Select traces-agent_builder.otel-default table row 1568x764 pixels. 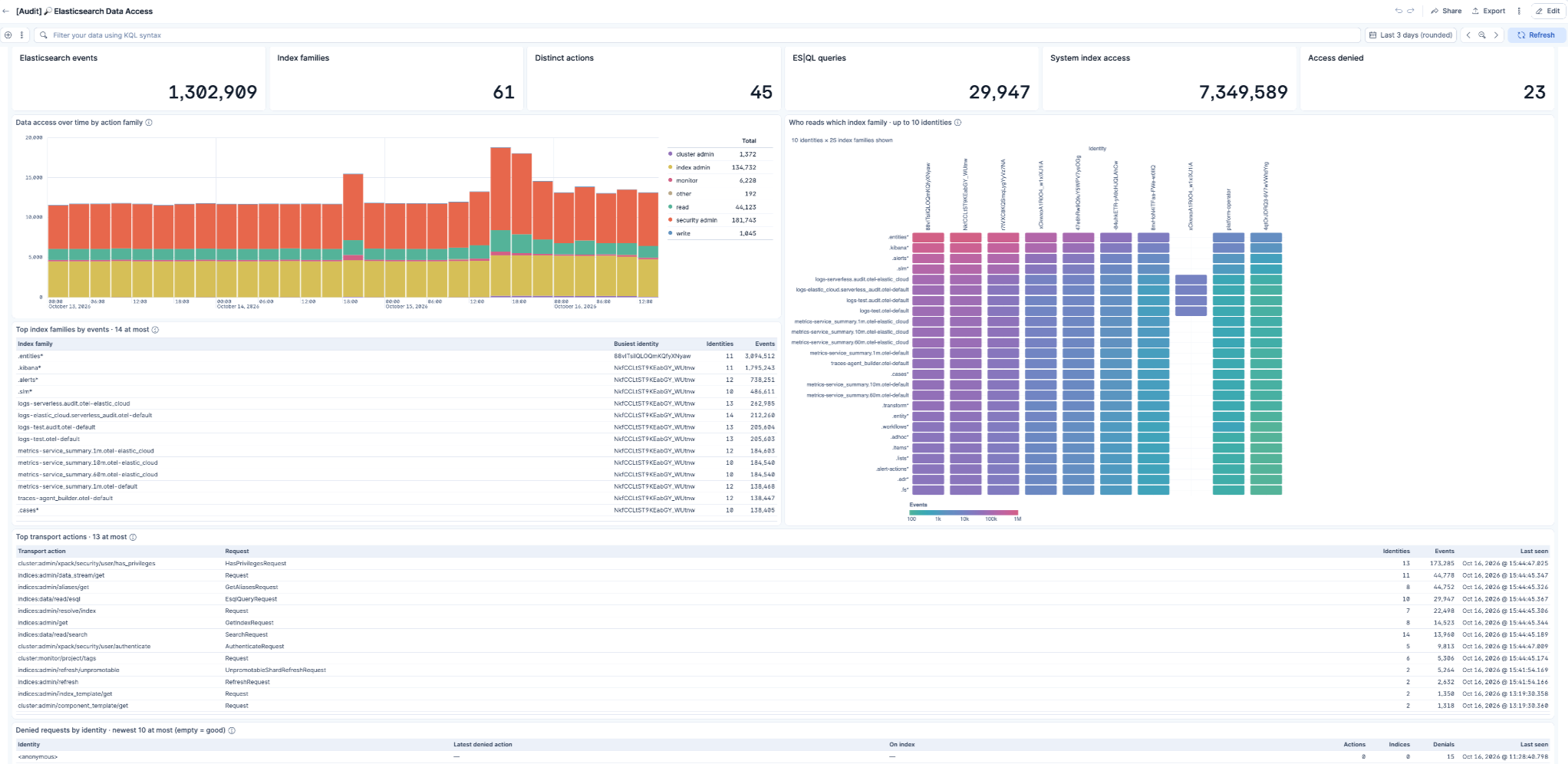[x=397, y=498]
